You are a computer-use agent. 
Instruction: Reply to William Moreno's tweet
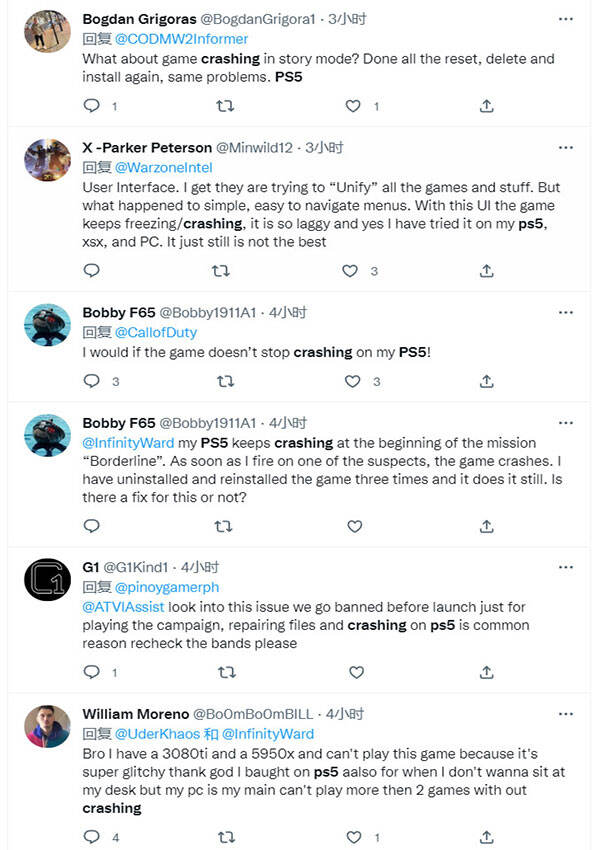[x=92, y=836]
